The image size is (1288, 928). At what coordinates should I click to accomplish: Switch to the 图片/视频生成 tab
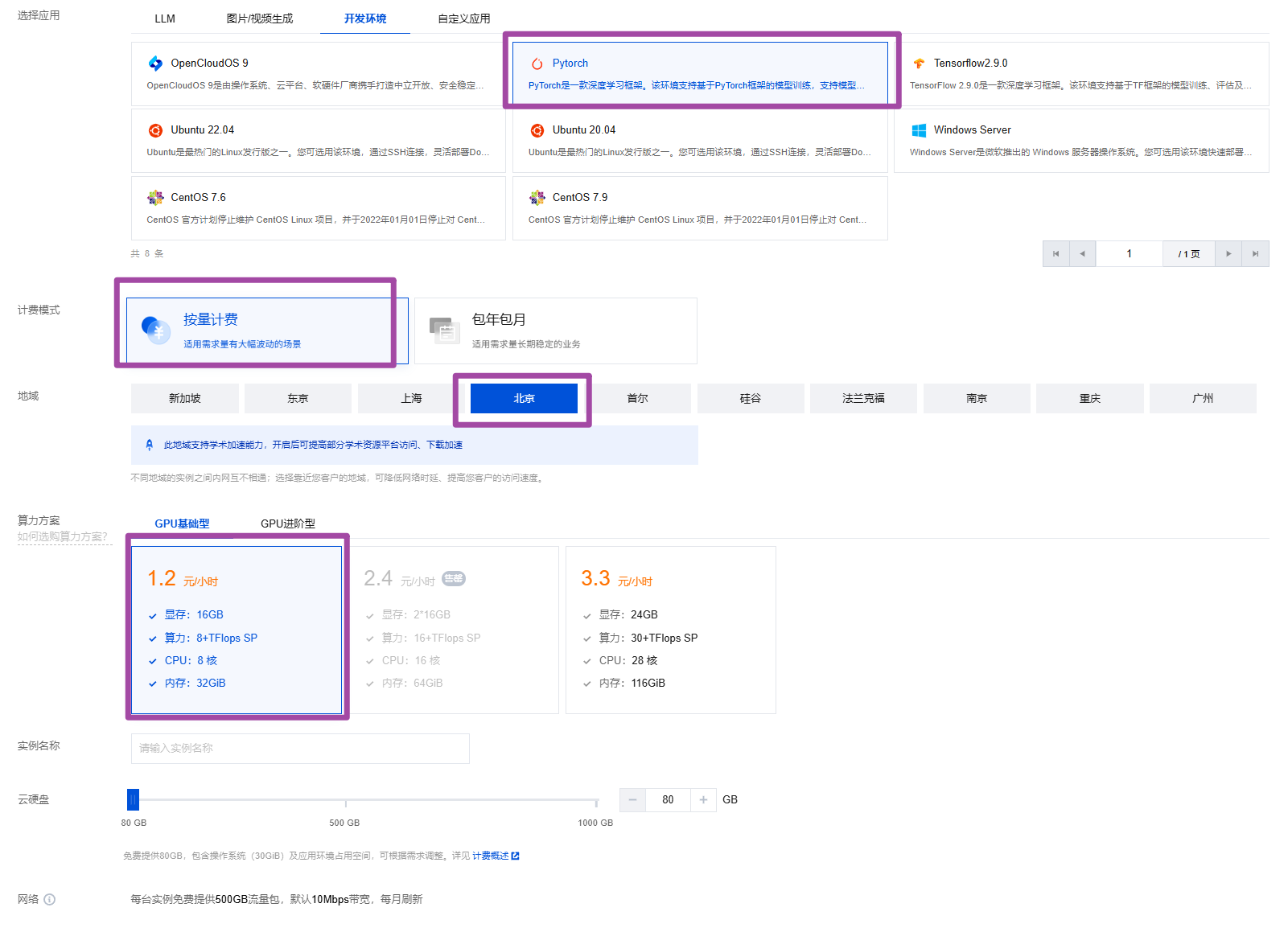point(260,18)
